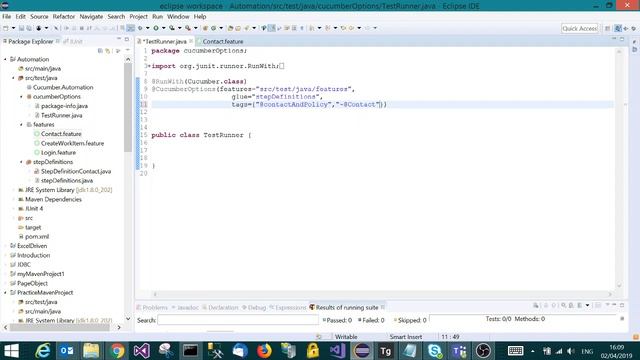Click the Quick Access field
Screen dimensions: 640x360
[580, 28]
